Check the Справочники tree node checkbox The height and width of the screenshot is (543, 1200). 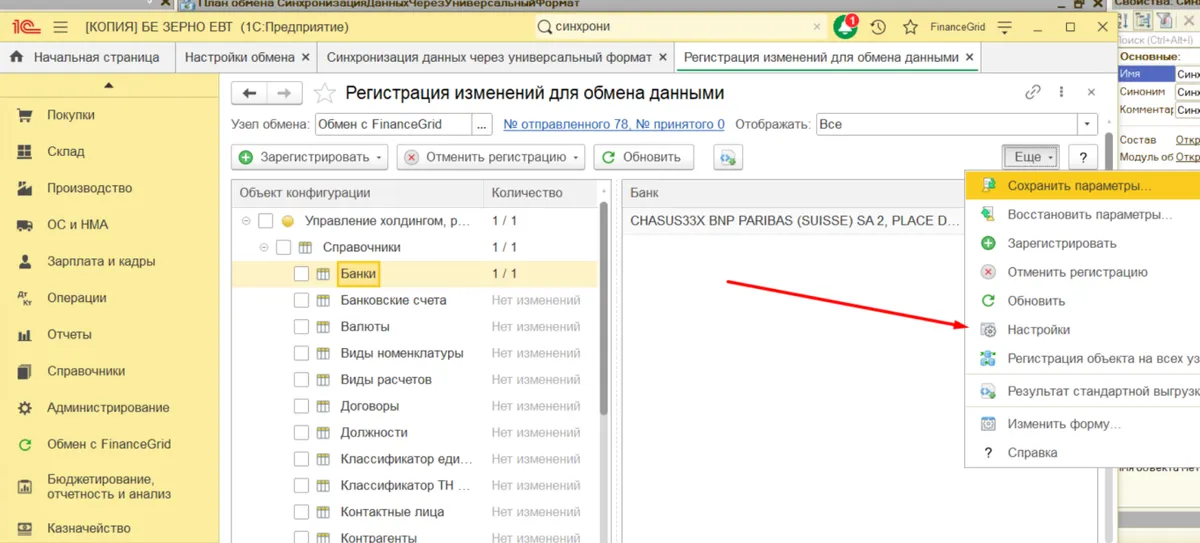(283, 247)
